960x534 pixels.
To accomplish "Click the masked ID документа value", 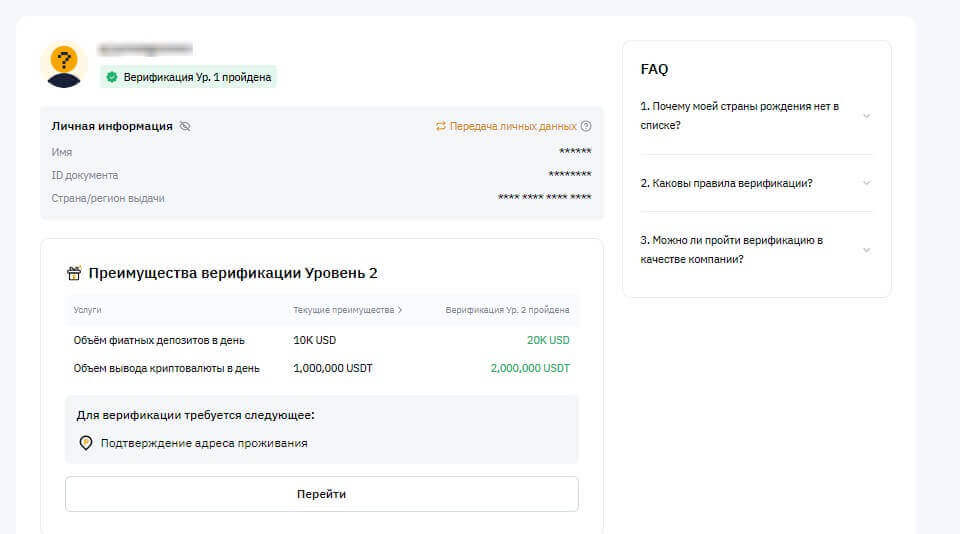I will point(569,175).
